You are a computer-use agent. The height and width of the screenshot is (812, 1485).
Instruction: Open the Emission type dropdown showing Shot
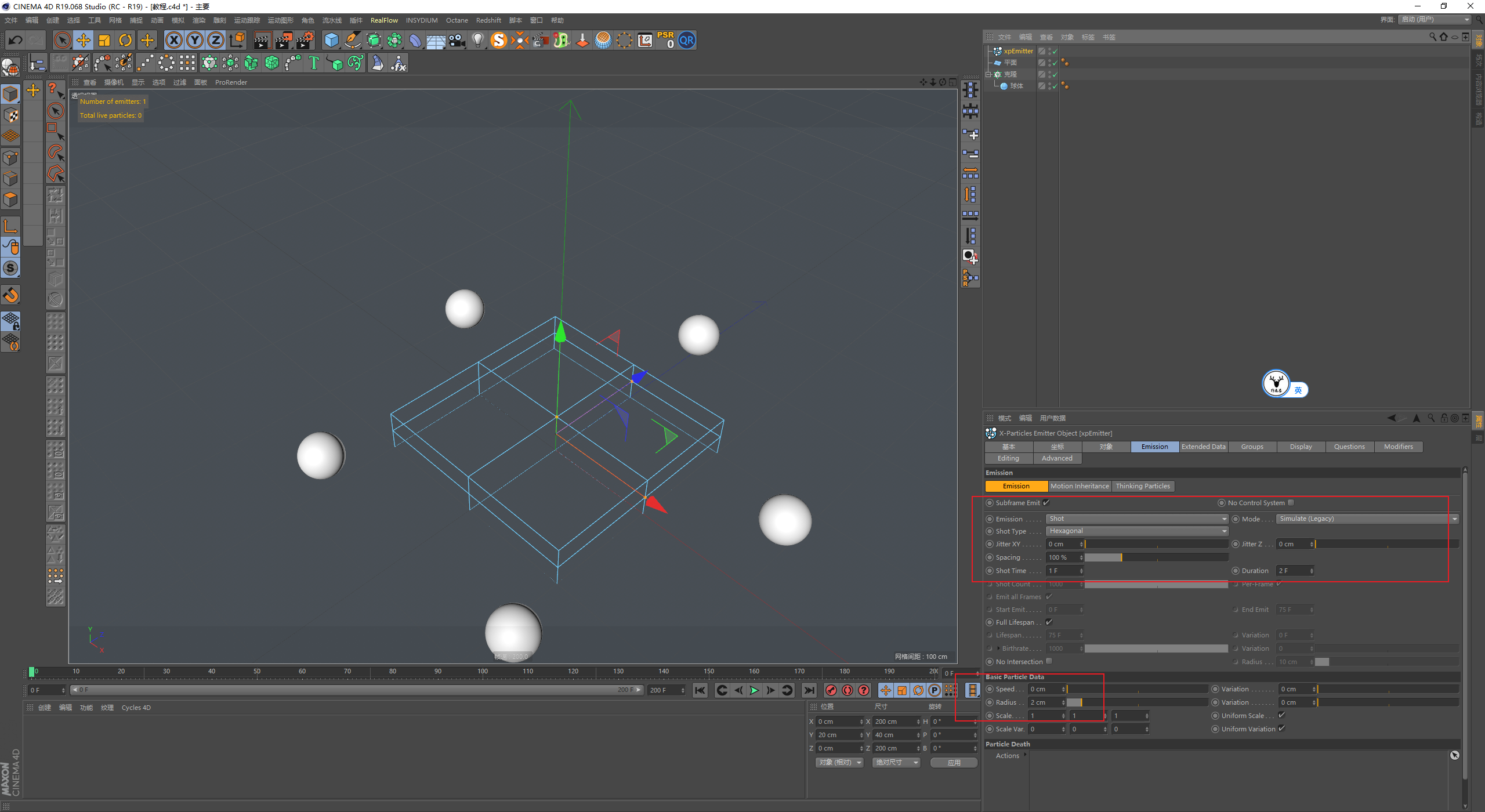(x=1137, y=519)
